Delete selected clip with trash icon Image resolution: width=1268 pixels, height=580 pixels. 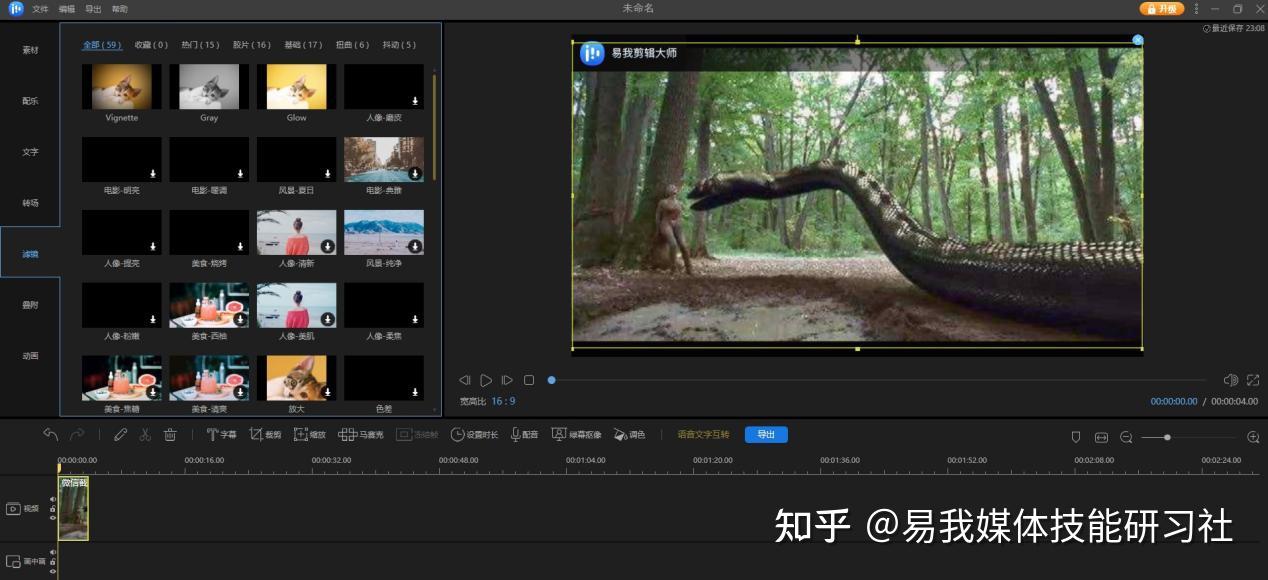click(x=170, y=435)
